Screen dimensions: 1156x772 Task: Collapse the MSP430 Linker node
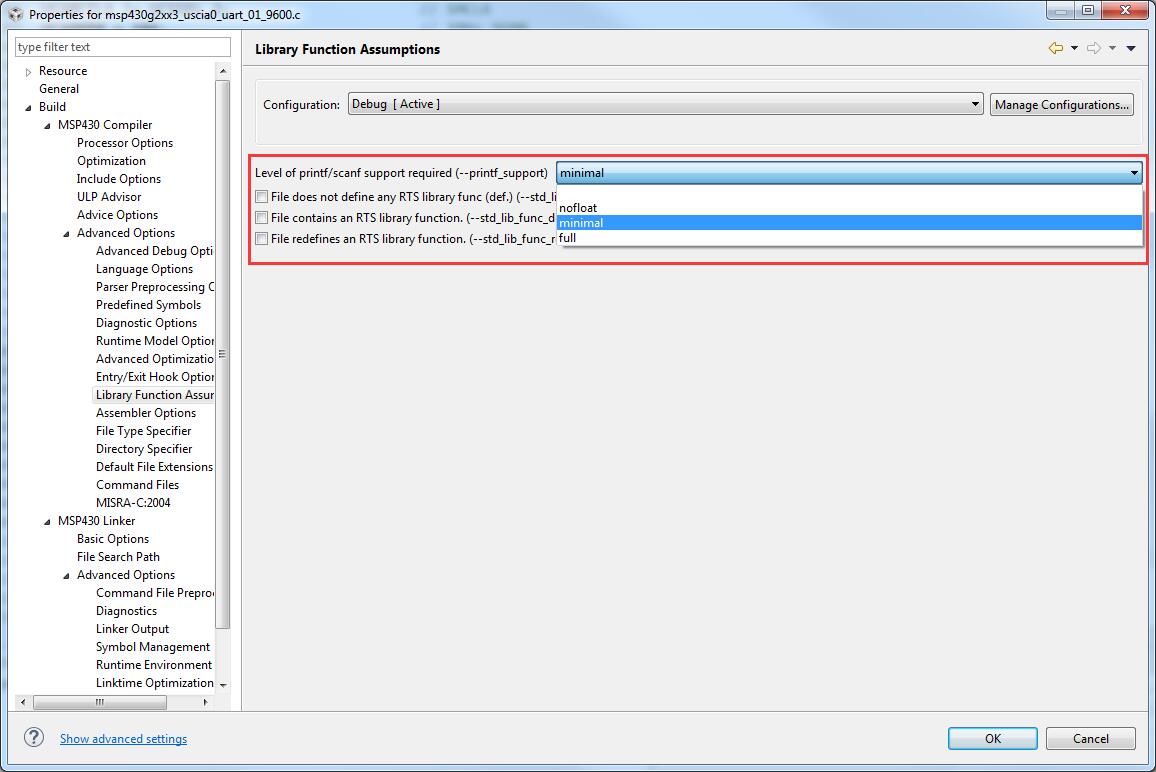coord(47,521)
